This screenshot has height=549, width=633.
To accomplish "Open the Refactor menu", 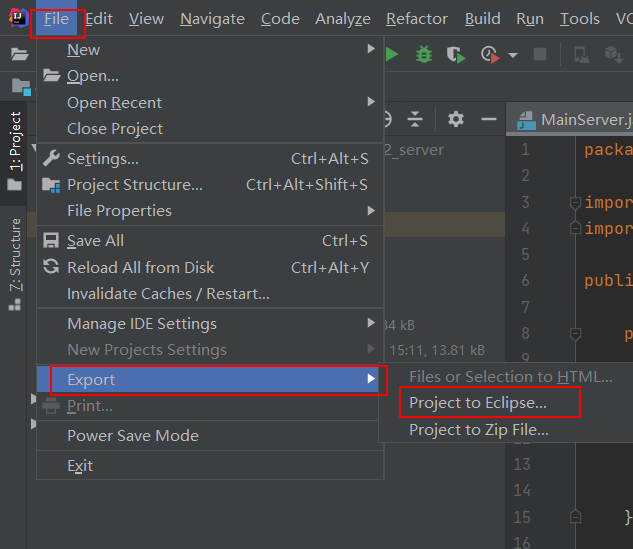I will tap(417, 19).
